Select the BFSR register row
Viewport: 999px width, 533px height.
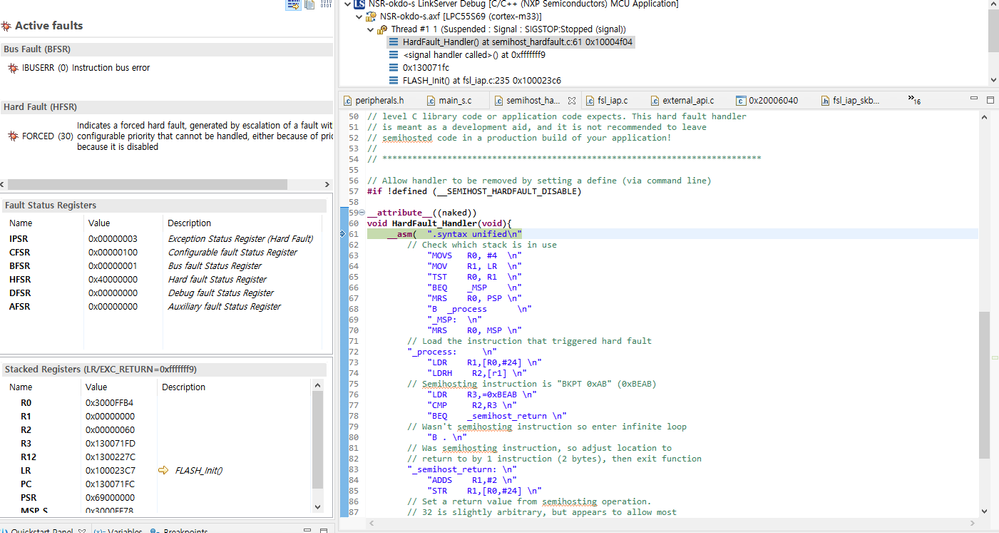[x=162, y=266]
